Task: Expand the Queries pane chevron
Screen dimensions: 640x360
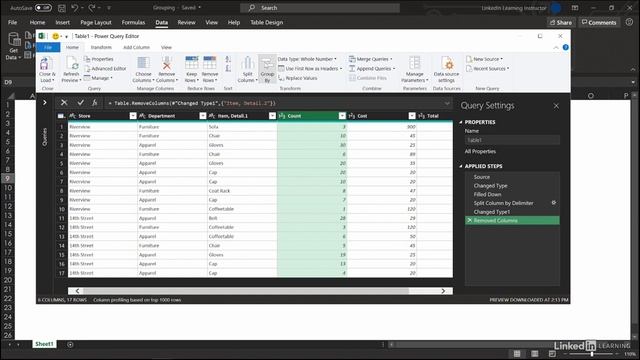Action: (45, 102)
